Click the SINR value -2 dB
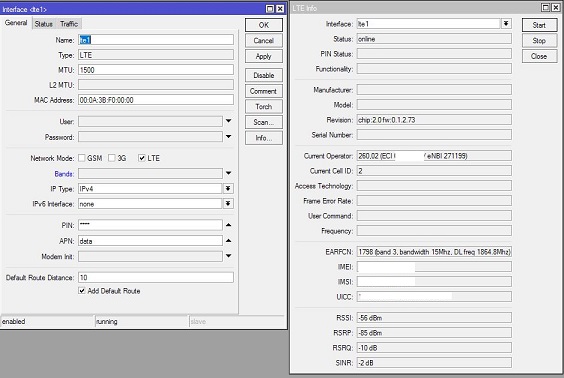564x378 pixels. pyautogui.click(x=434, y=363)
